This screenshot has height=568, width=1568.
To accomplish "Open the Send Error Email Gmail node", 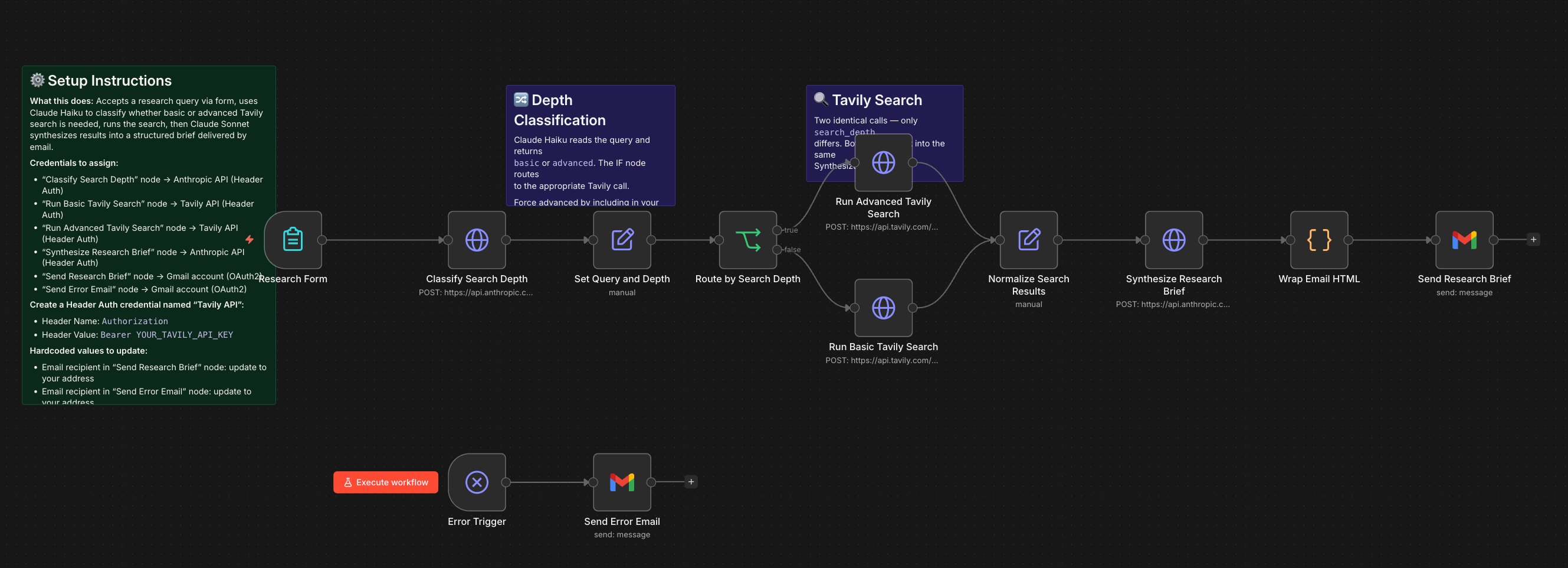I will (x=622, y=482).
